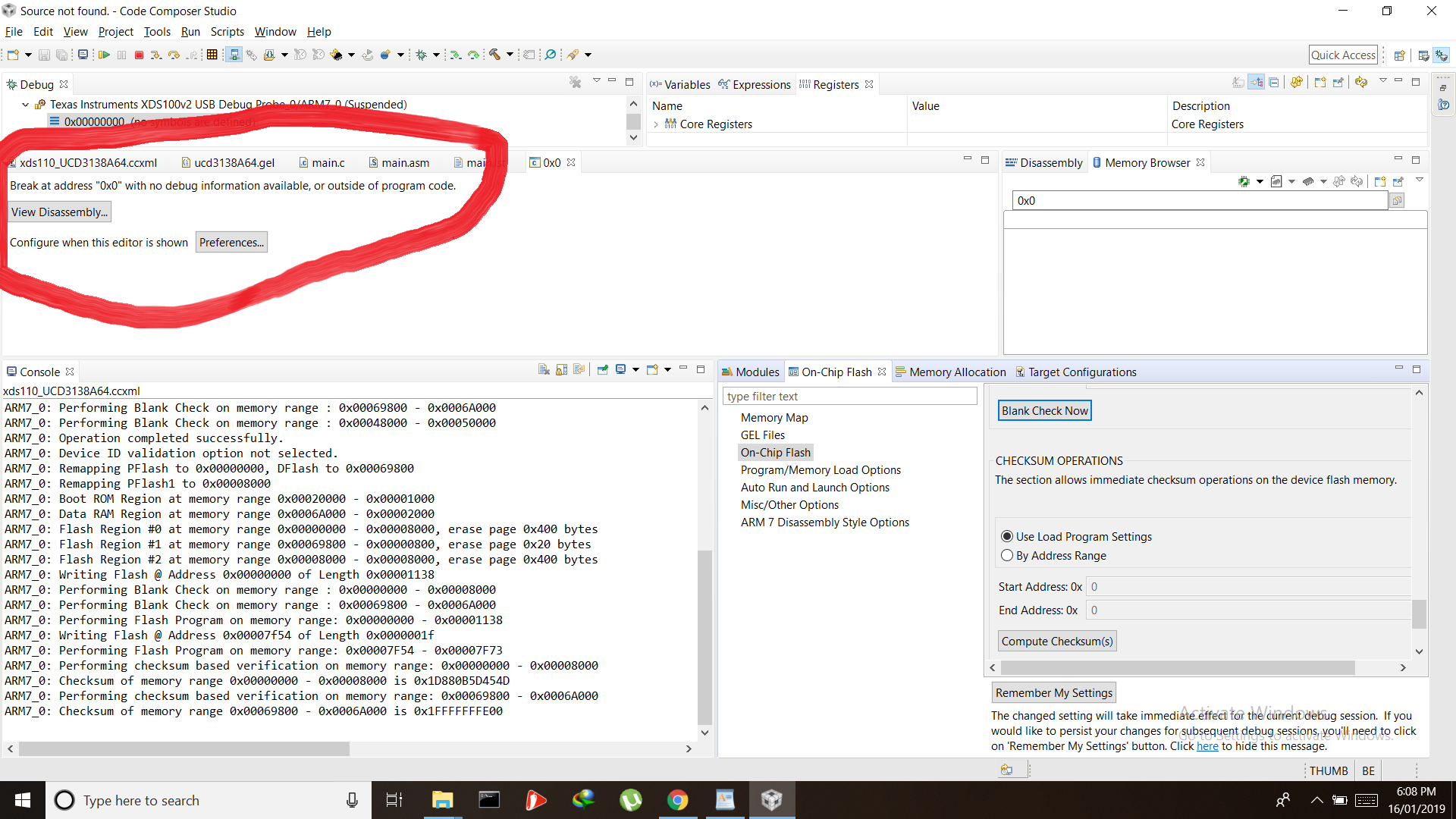Click the Search magnifier toolbar icon

[x=551, y=55]
